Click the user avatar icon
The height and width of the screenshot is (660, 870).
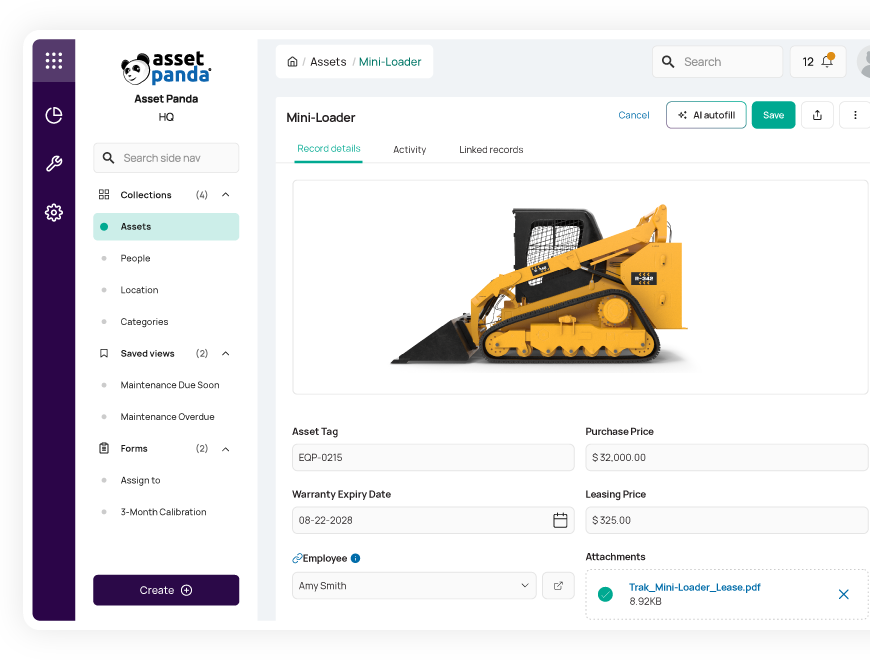coord(864,62)
